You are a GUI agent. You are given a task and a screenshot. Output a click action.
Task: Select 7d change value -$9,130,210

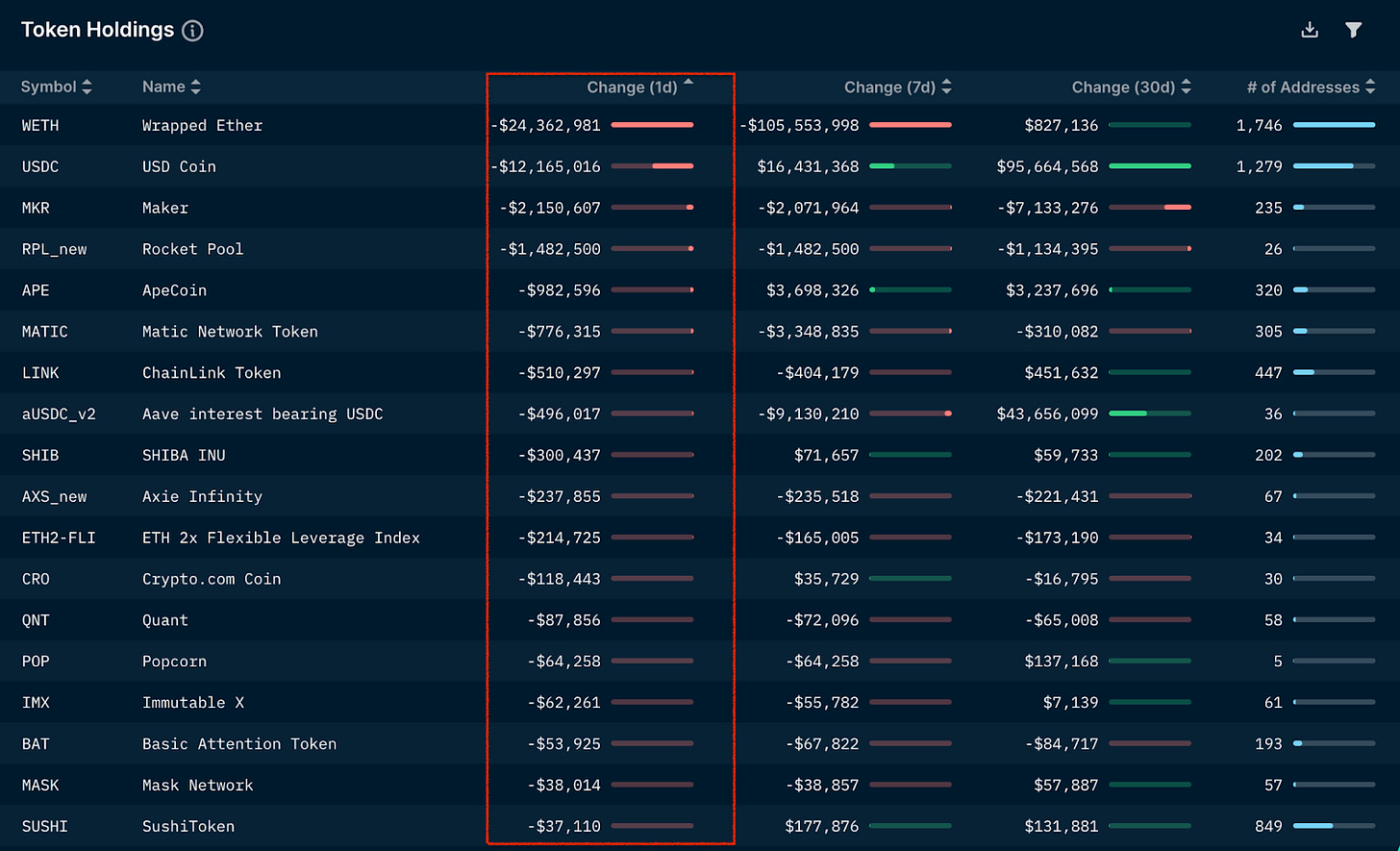(x=809, y=414)
